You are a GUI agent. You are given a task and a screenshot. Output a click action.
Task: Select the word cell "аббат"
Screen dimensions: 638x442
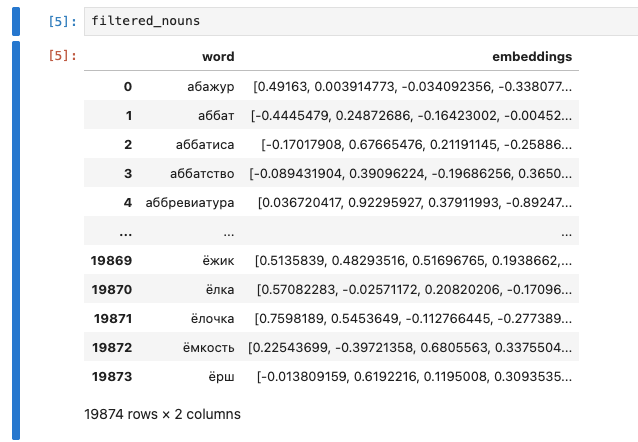pyautogui.click(x=215, y=115)
